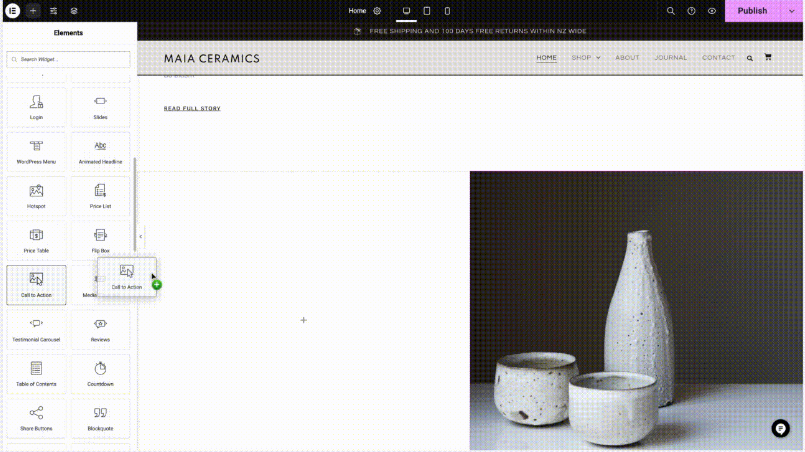Select the Countdown widget
Screen dimensions: 805x452
coord(101,374)
